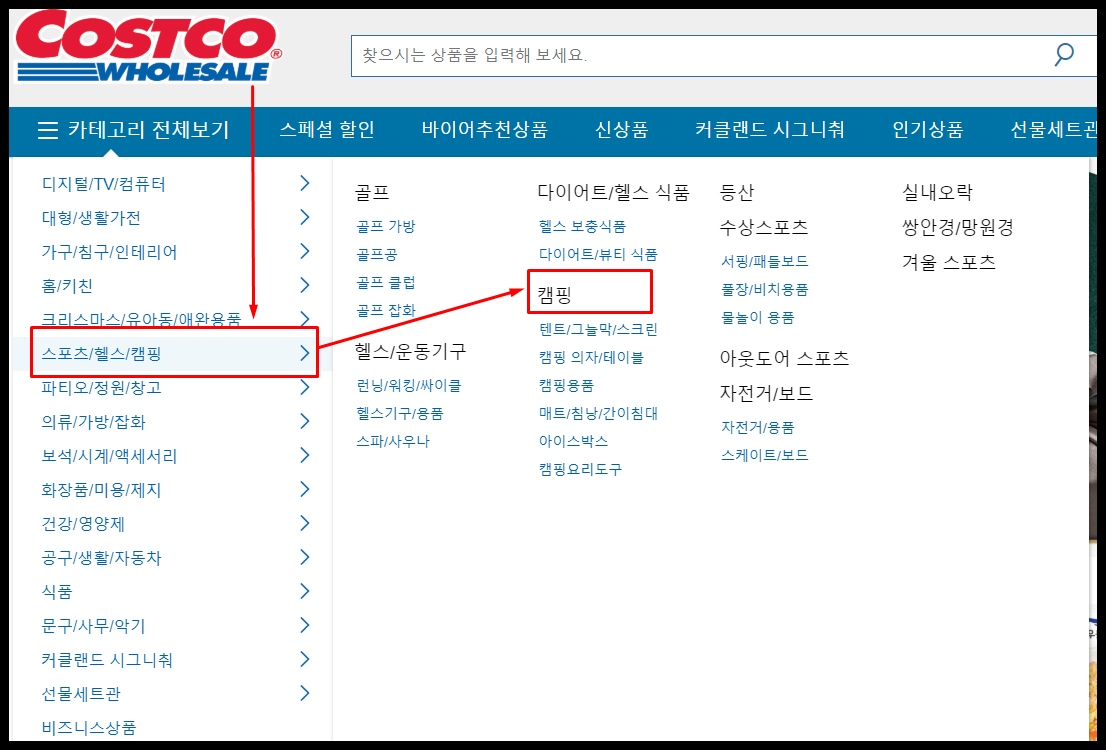Image resolution: width=1106 pixels, height=750 pixels.
Task: Open the 실내오락 heading link
Action: [x=937, y=192]
